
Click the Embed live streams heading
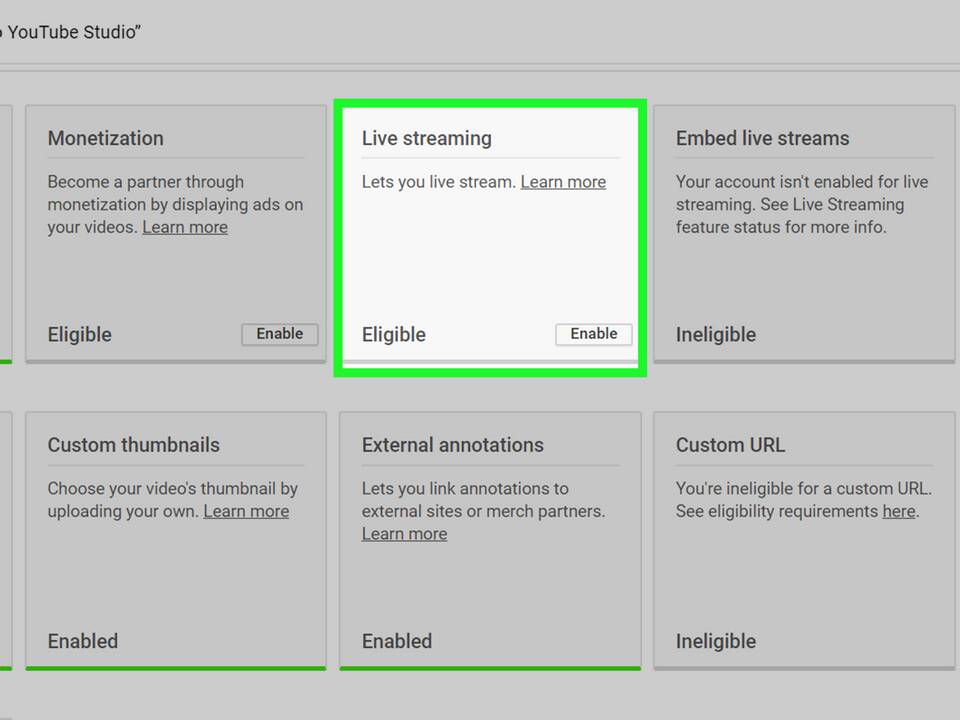762,138
